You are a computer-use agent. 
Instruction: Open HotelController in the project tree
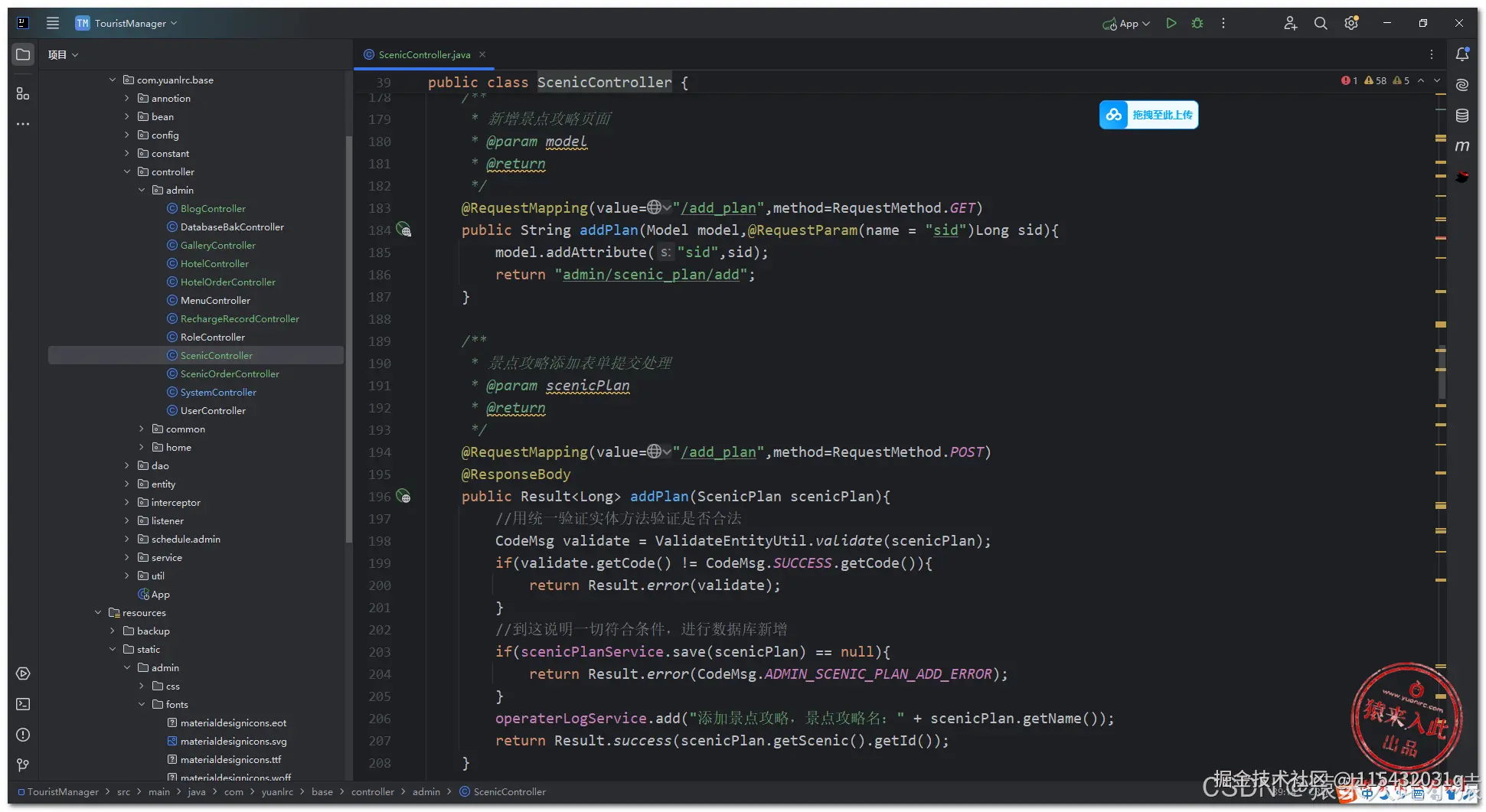coord(214,263)
